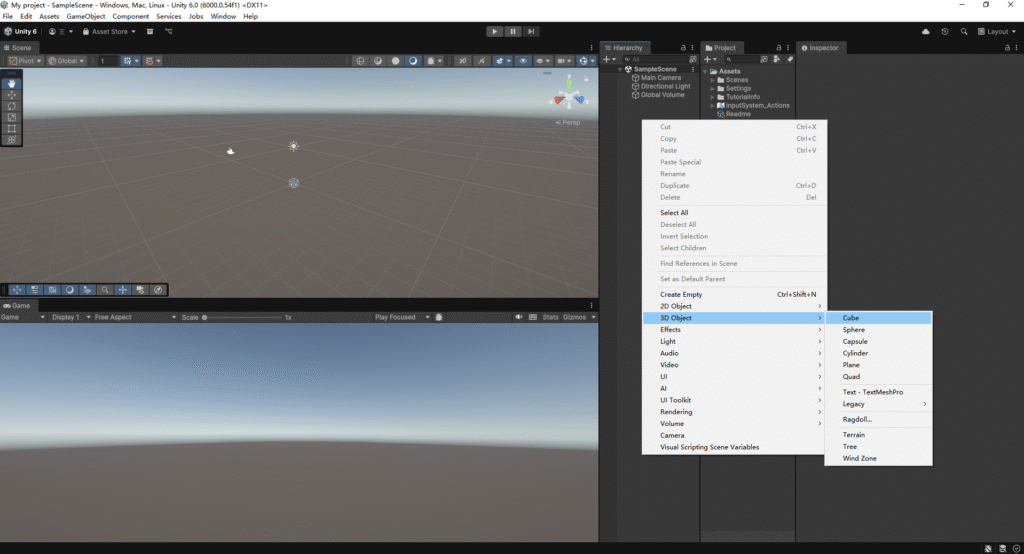Toggle the Inspector panel lock
Screen dimensions: 1024x554
(1007, 48)
